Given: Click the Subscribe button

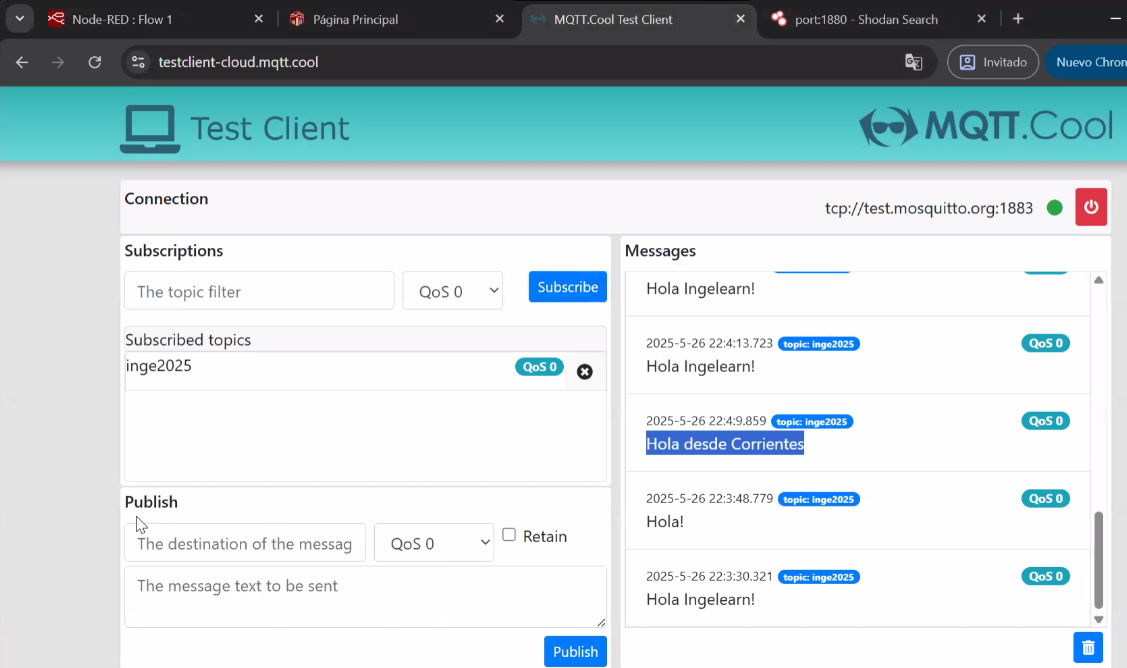Looking at the screenshot, I should click(567, 287).
